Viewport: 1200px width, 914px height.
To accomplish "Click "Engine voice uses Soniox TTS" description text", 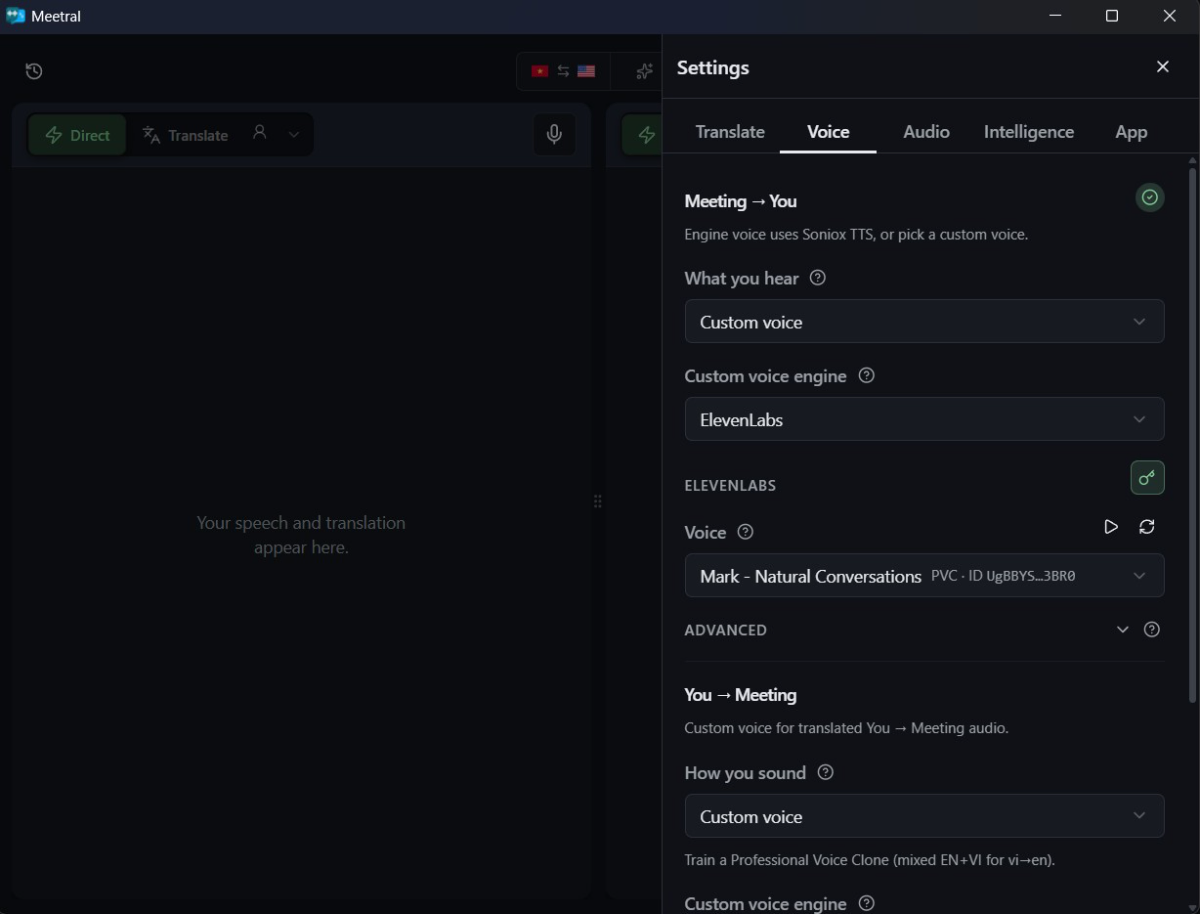I will tap(856, 234).
